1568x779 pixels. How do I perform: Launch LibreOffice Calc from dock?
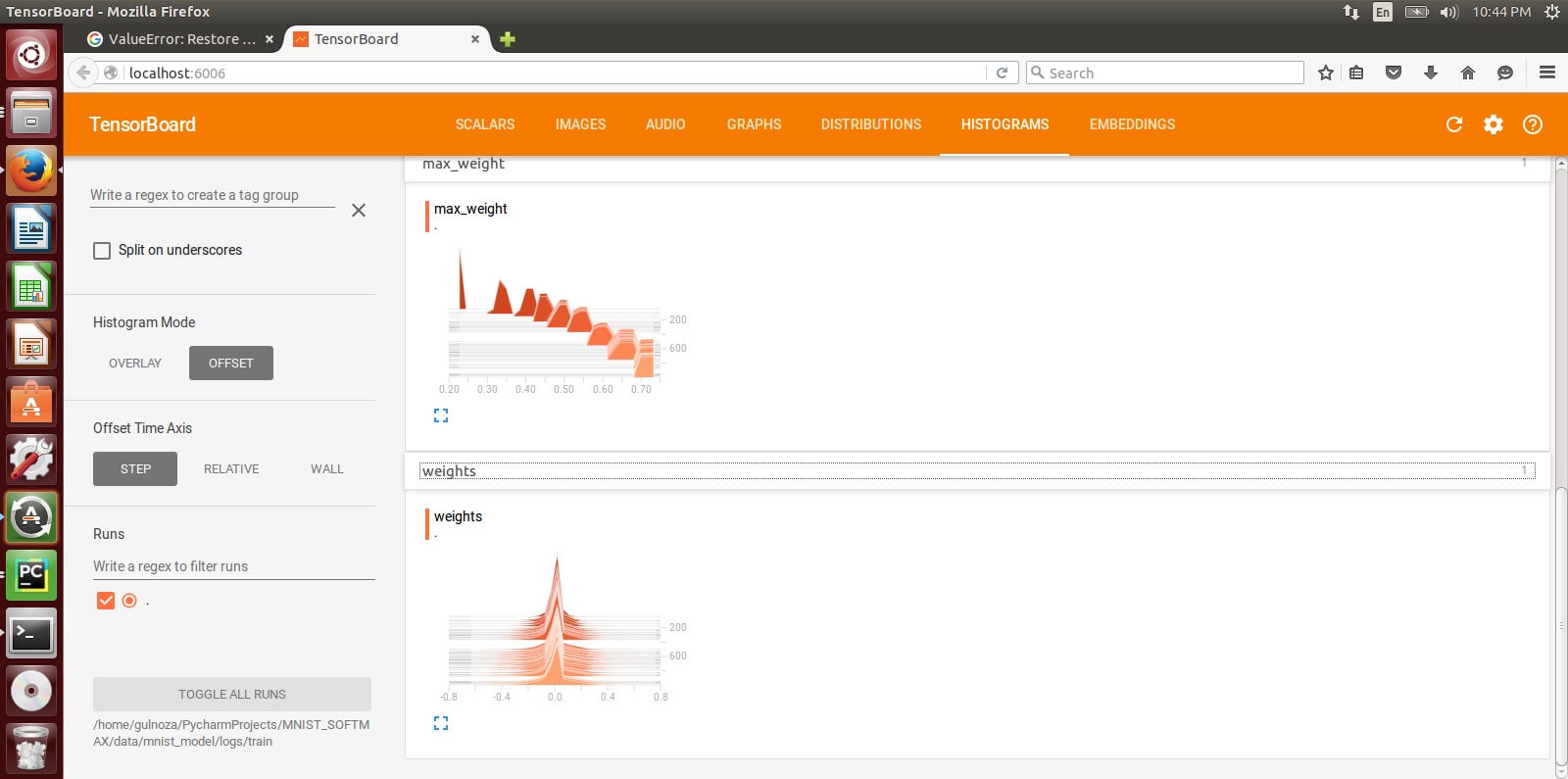31,286
